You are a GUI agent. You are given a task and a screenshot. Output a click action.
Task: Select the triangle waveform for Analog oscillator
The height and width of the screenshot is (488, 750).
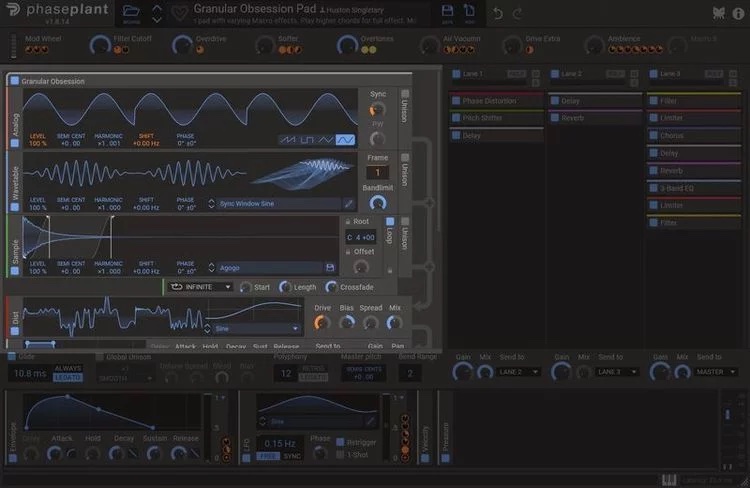(x=325, y=140)
